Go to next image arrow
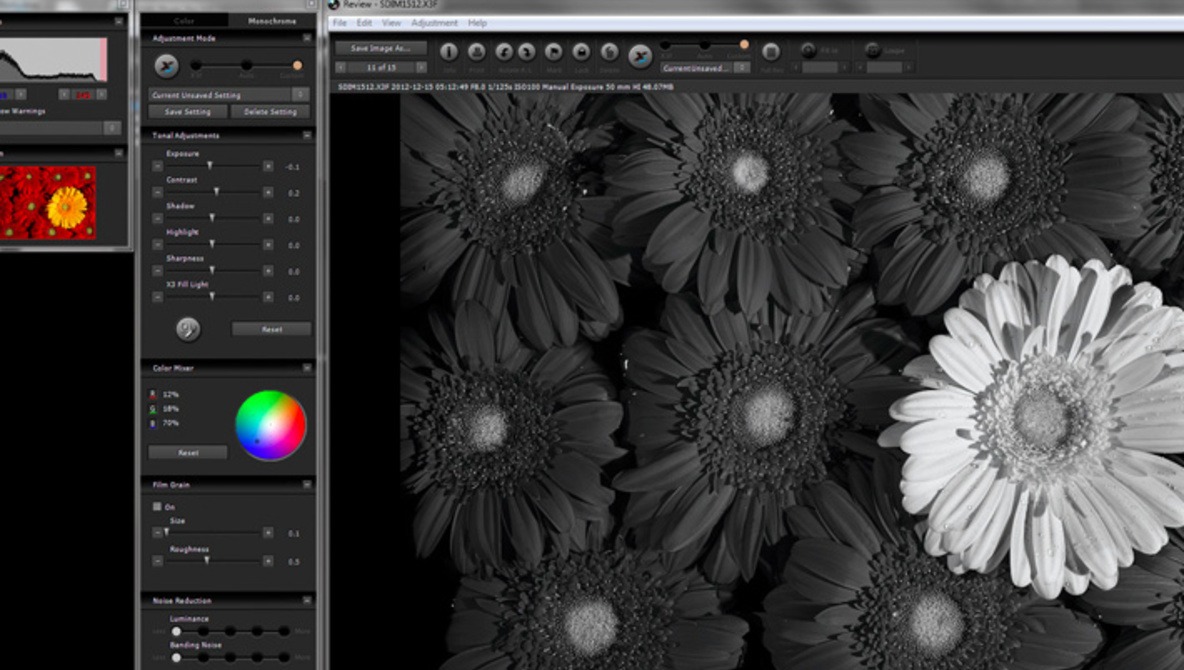The image size is (1184, 670). [421, 67]
